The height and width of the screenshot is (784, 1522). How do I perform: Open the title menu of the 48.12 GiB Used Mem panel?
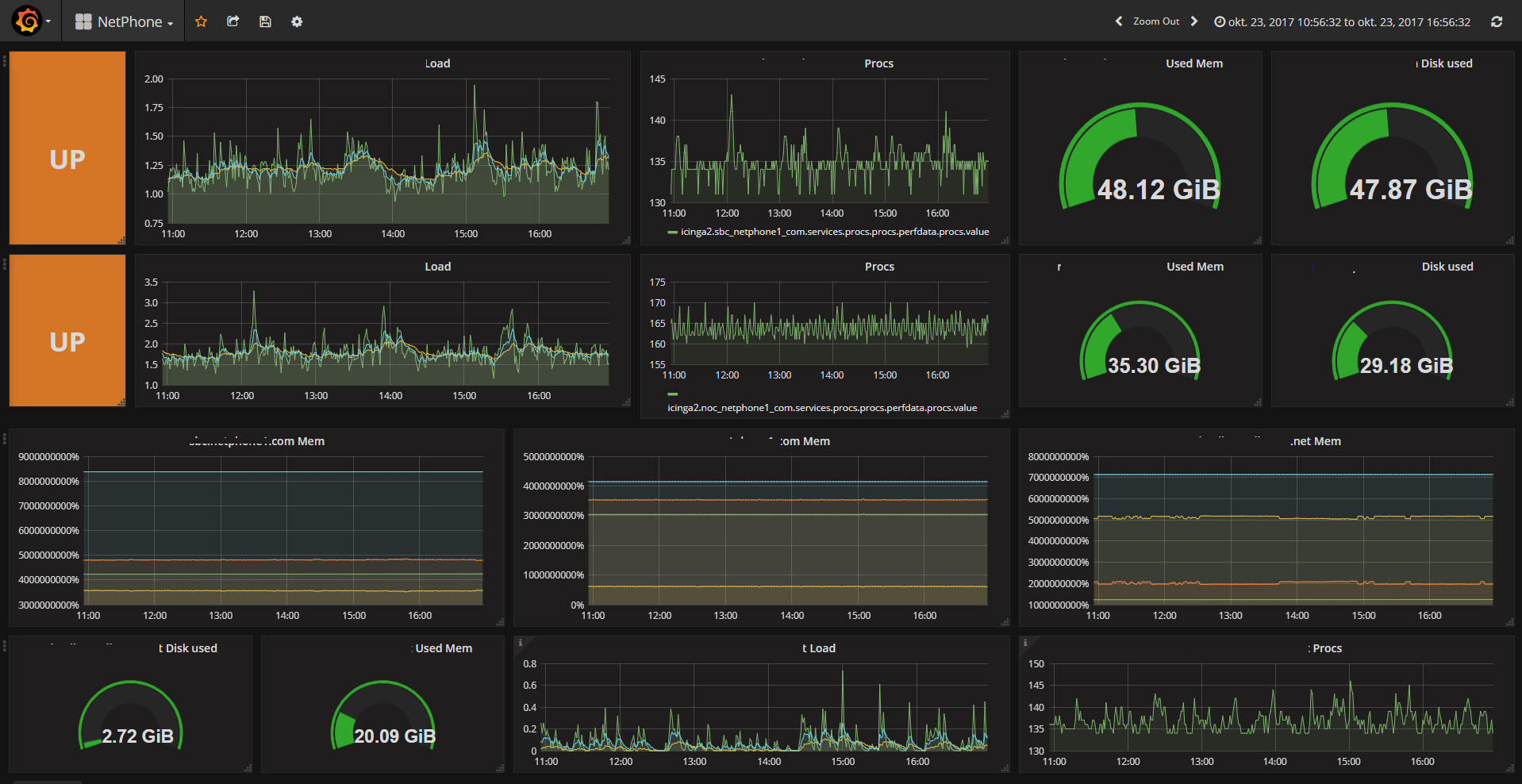pyautogui.click(x=1193, y=63)
